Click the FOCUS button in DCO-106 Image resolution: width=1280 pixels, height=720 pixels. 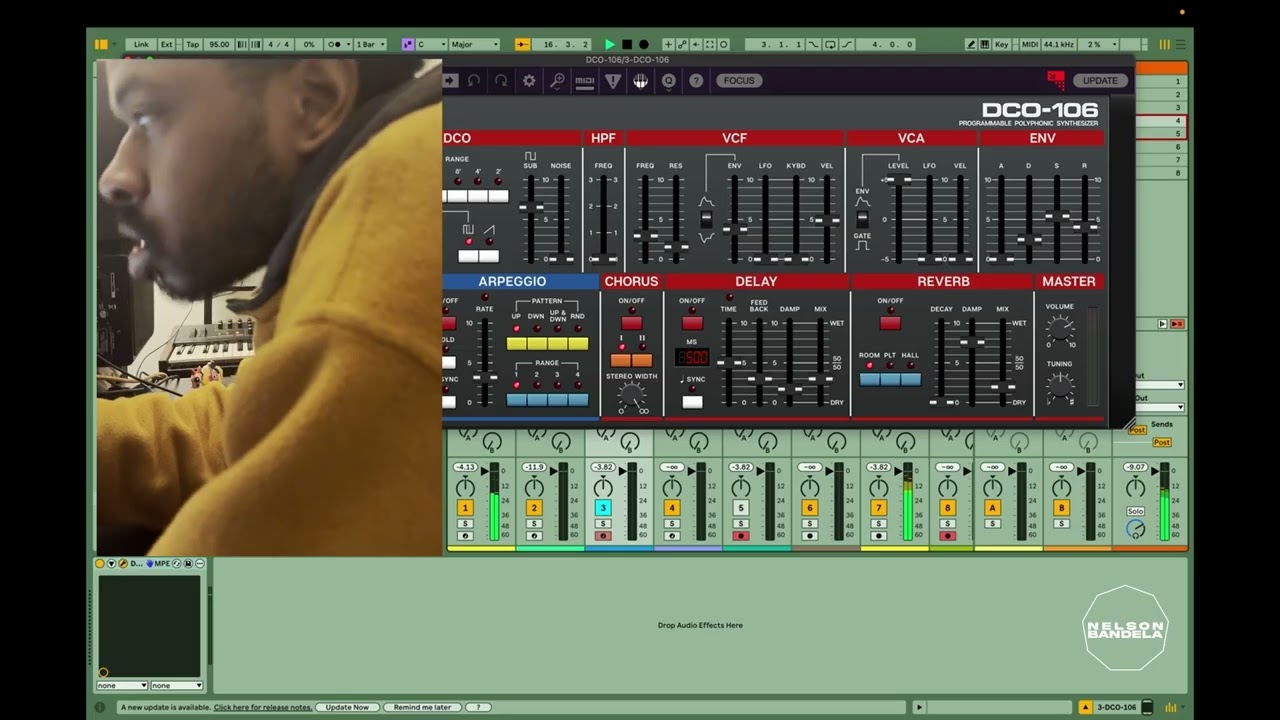pos(739,81)
